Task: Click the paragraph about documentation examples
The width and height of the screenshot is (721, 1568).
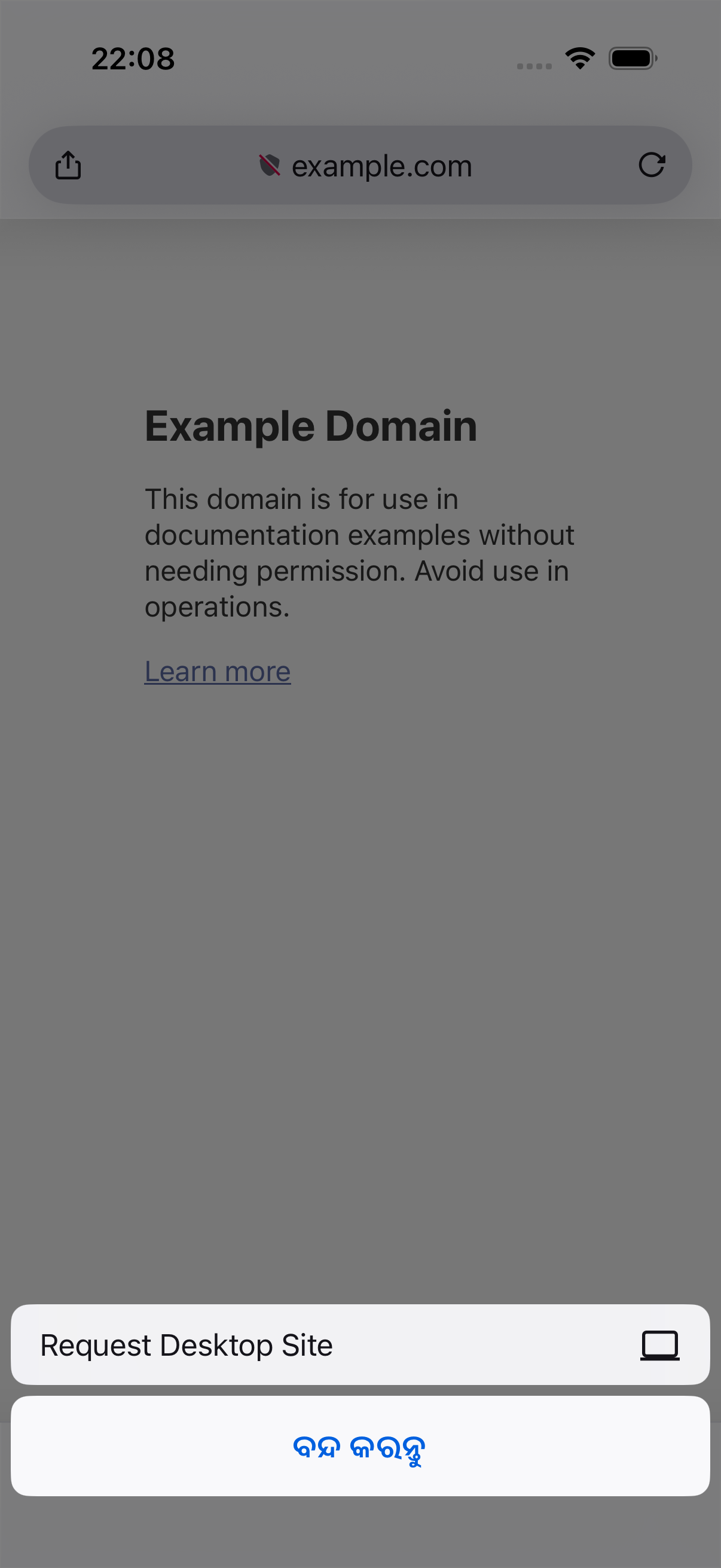Action: click(359, 553)
